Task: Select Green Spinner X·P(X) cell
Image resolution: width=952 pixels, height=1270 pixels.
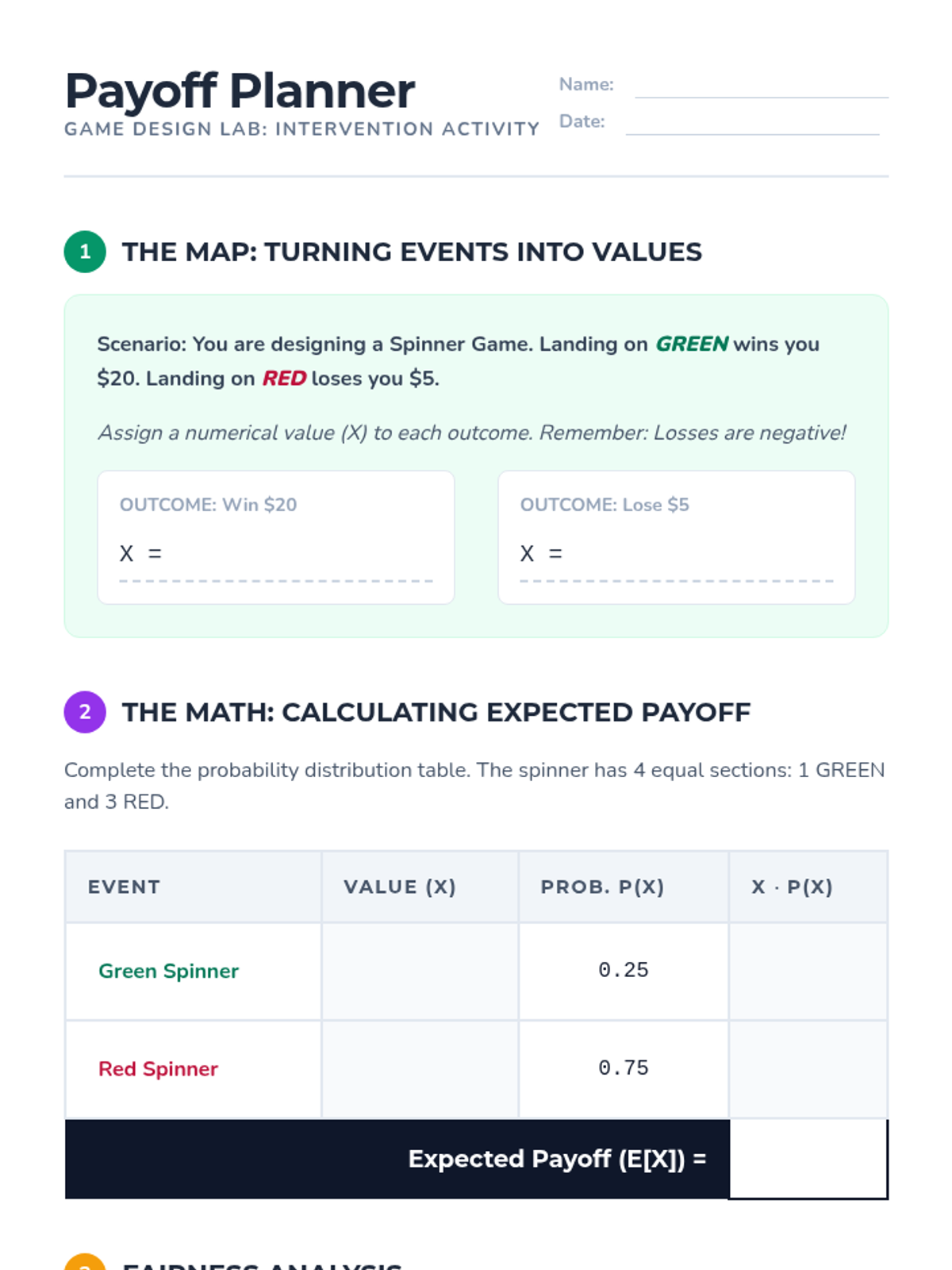Action: pyautogui.click(x=808, y=971)
